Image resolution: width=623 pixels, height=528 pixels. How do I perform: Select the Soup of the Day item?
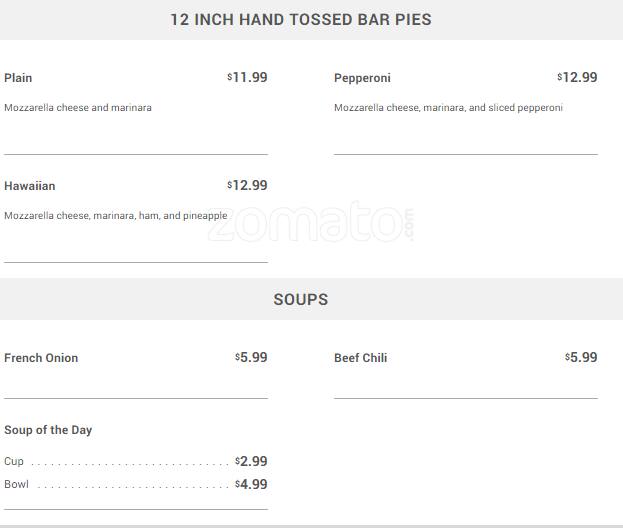point(48,430)
